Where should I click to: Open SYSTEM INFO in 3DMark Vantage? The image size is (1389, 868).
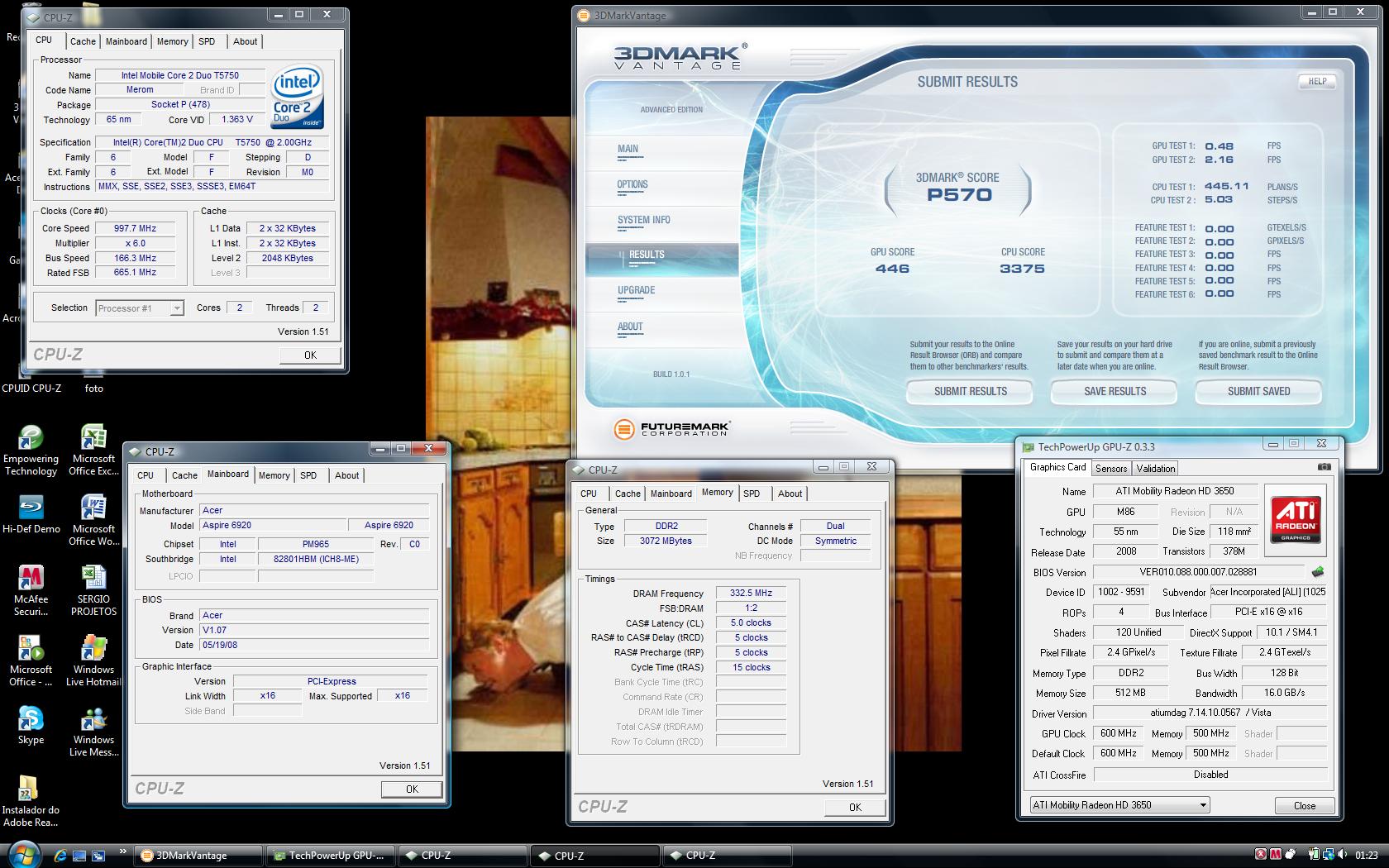click(644, 220)
